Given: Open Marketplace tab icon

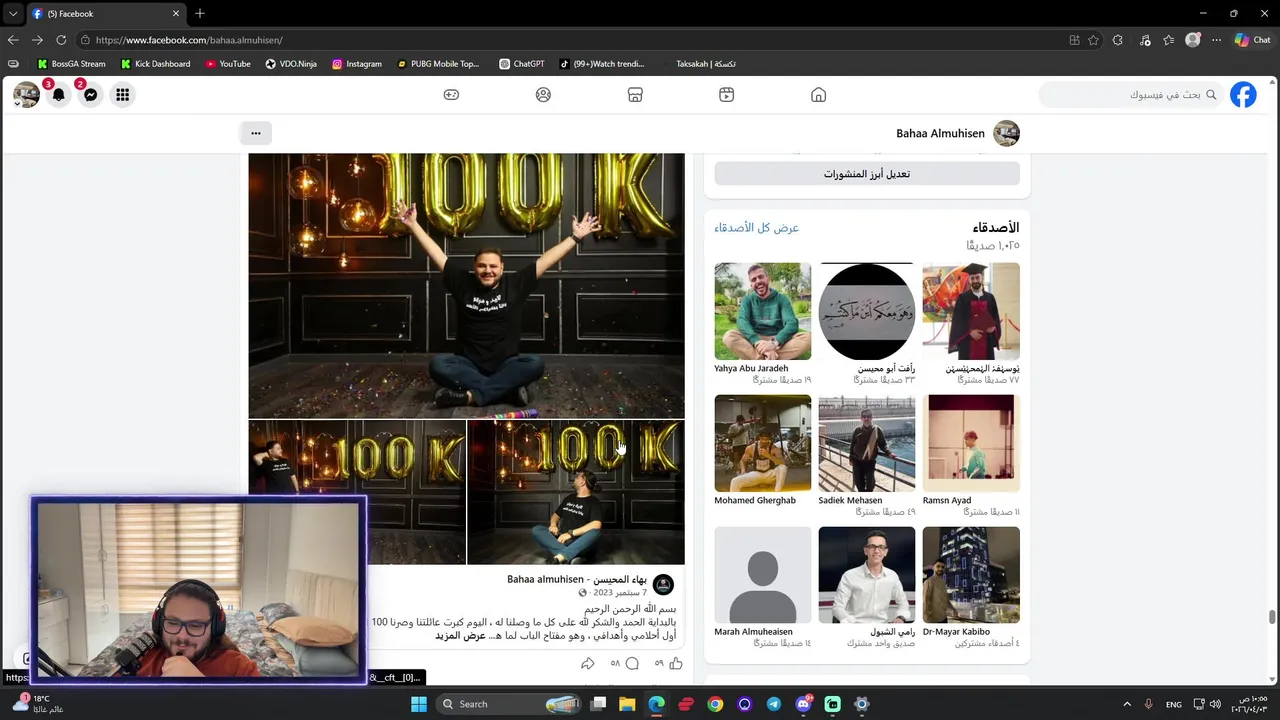Looking at the screenshot, I should pos(635,95).
